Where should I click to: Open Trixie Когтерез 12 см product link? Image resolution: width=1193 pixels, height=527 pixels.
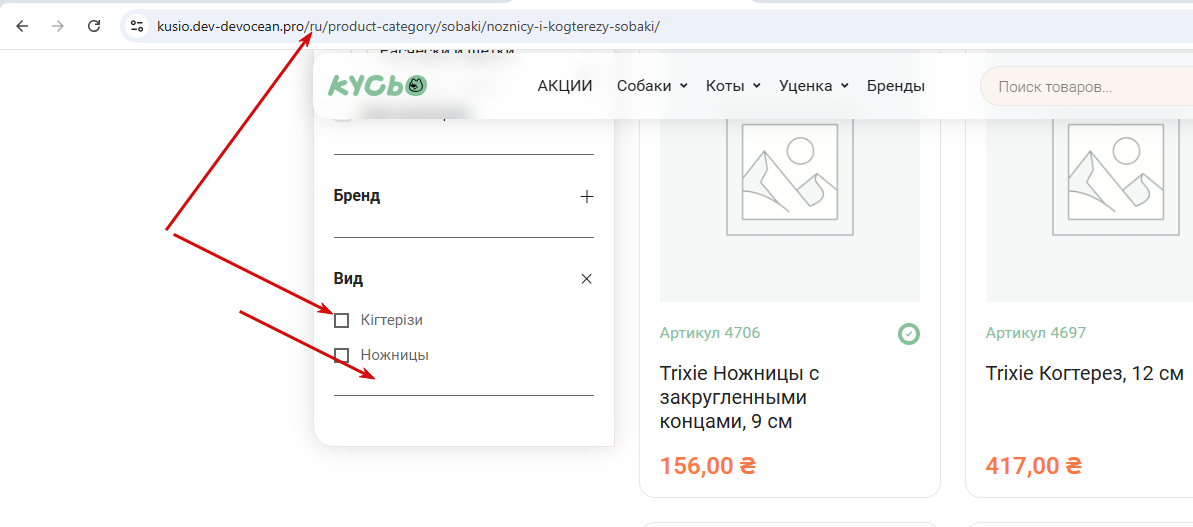[x=1084, y=374]
